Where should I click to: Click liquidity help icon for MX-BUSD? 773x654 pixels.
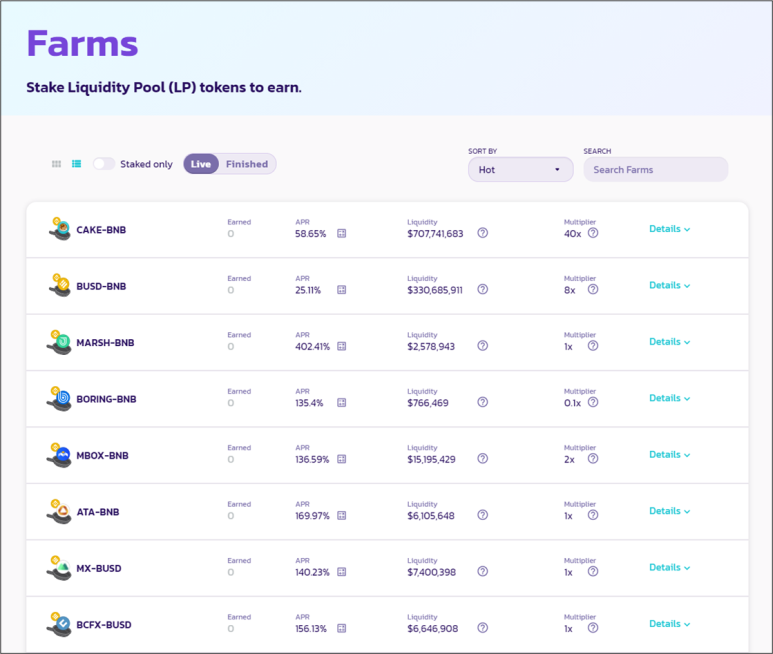482,572
